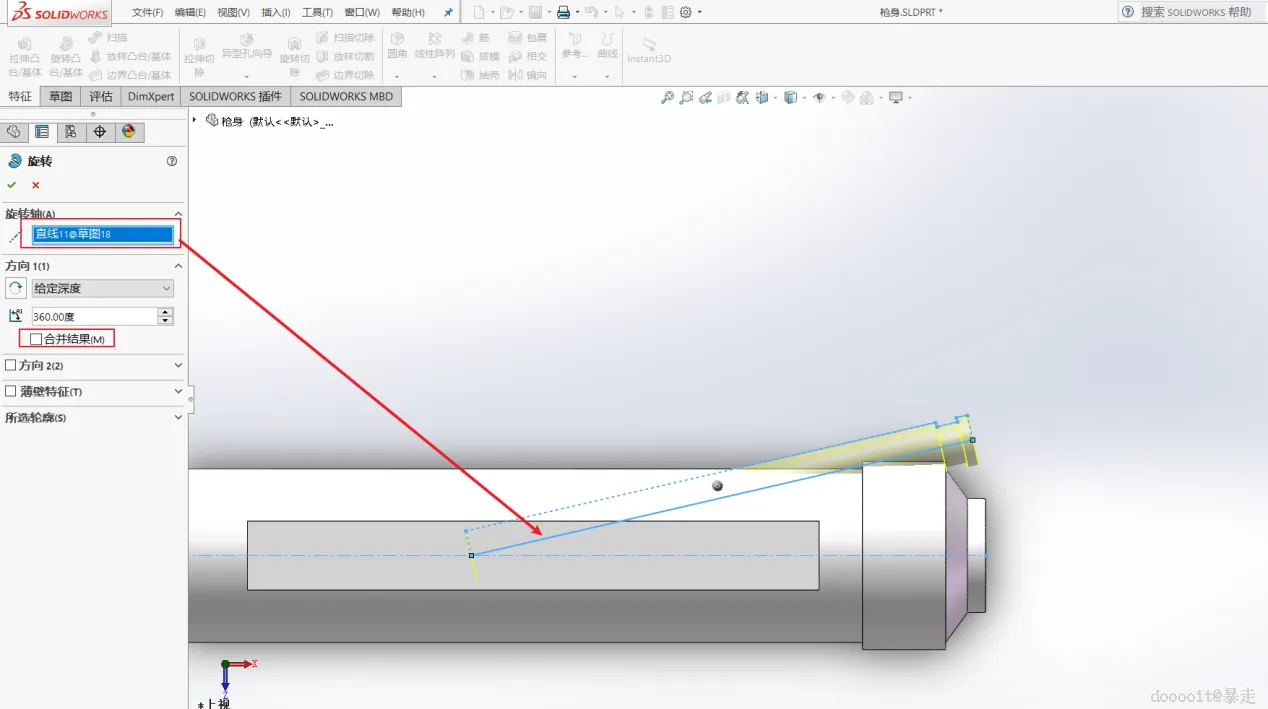Viewport: 1268px width, 709px height.
Task: Open the 文件(F) menu
Action: [148, 12]
